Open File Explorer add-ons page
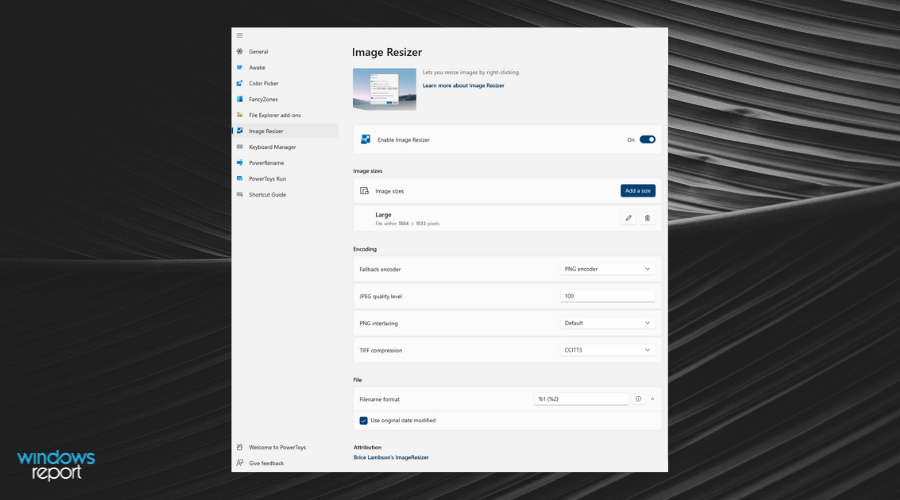Screen dimensions: 900x500 pyautogui.click(x=275, y=115)
